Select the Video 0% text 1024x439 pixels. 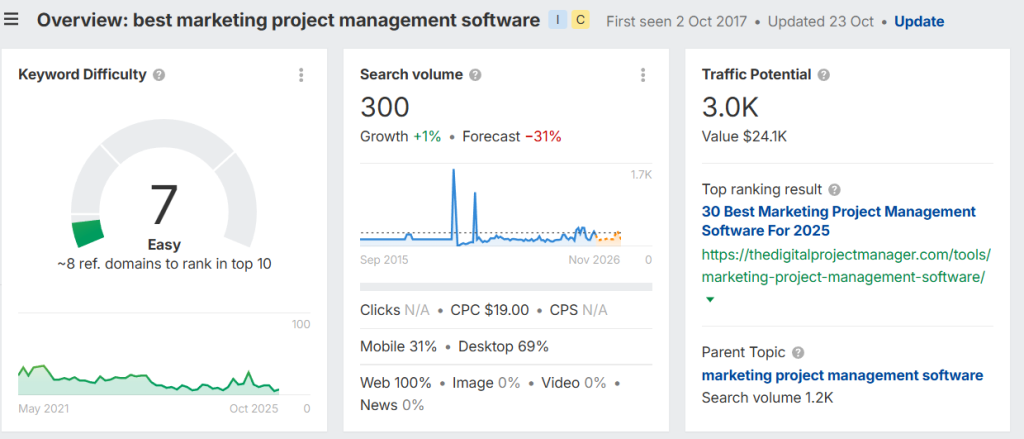(574, 383)
